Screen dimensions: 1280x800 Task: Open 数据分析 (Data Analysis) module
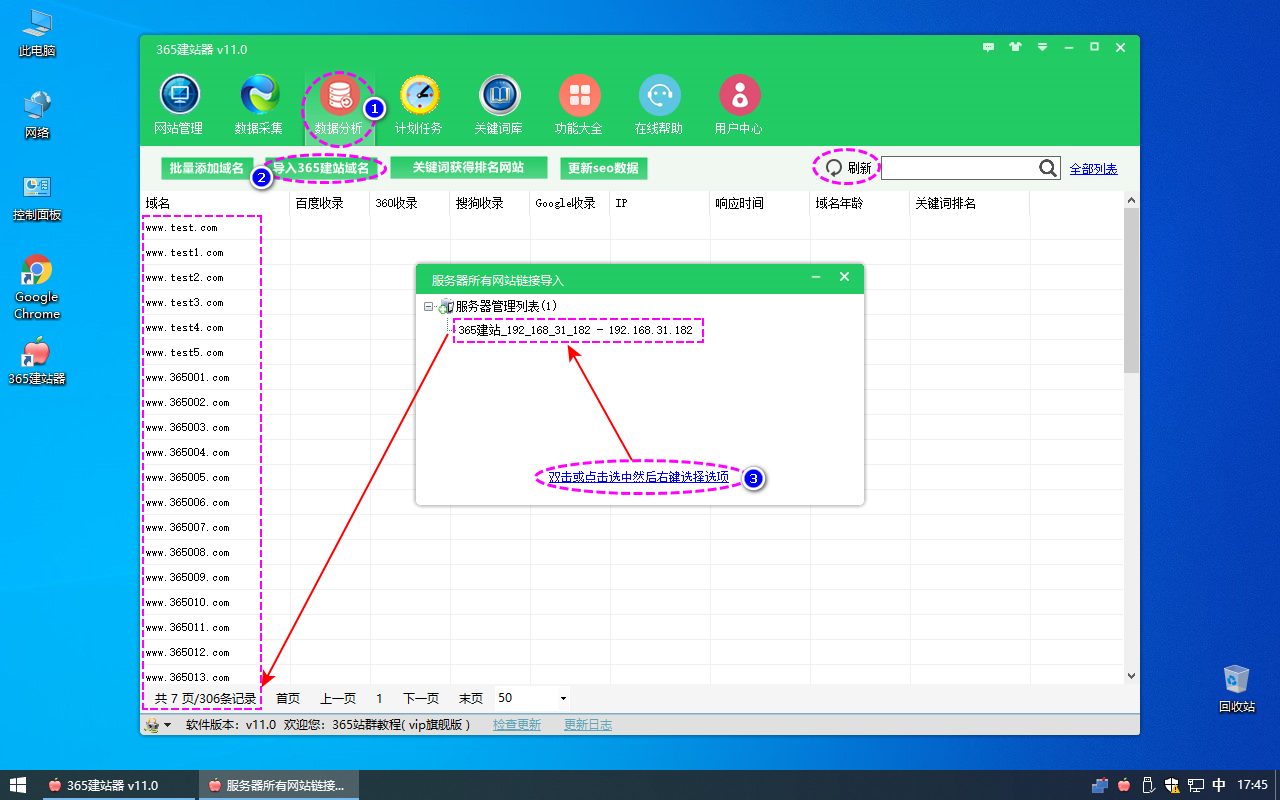pyautogui.click(x=339, y=106)
